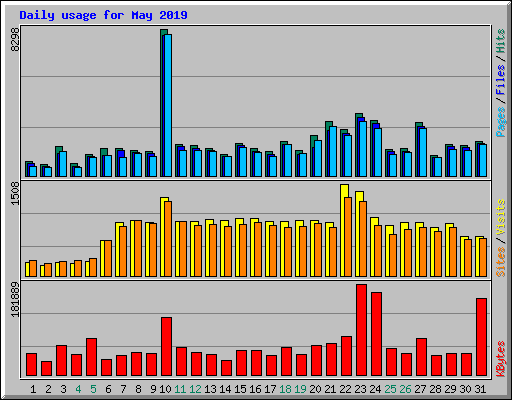Click the day 5 red KBytes bar

coord(91,357)
